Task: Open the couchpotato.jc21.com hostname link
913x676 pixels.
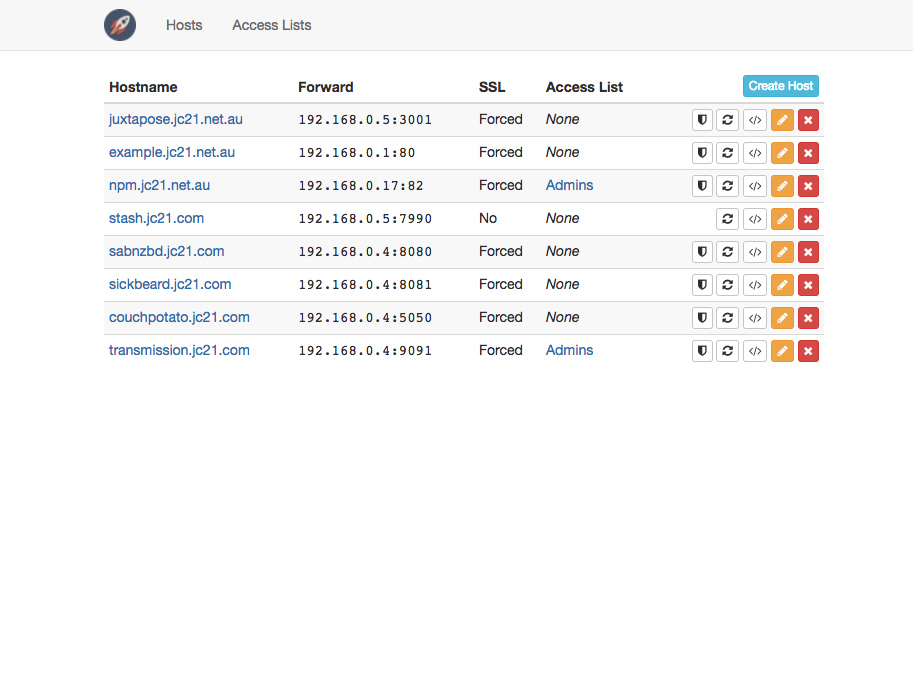Action: tap(179, 317)
